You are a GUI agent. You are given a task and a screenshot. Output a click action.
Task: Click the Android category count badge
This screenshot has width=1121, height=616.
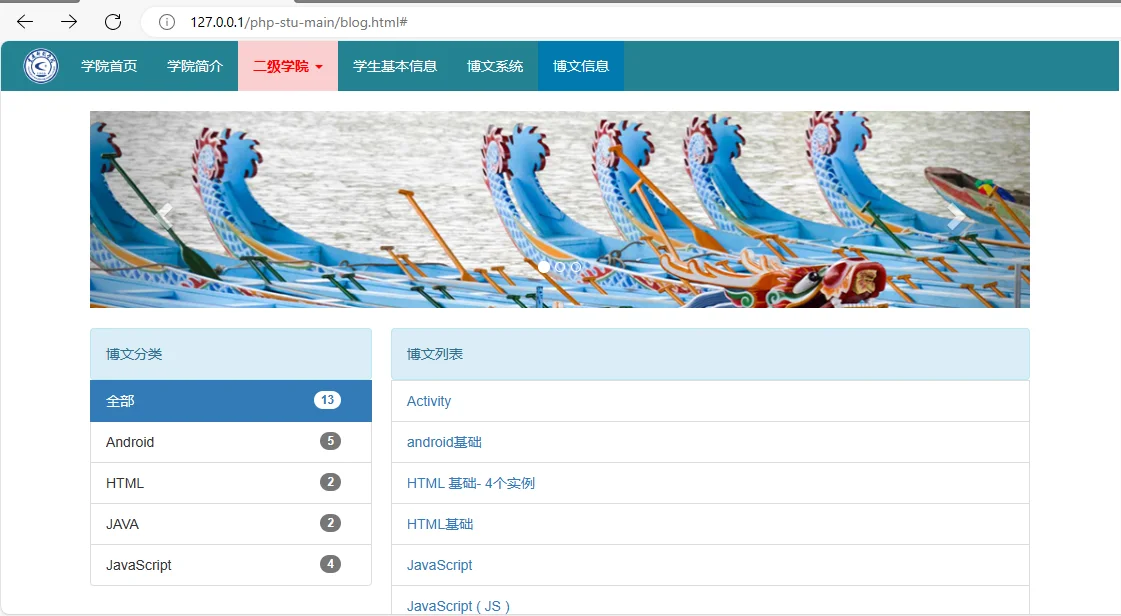click(x=330, y=442)
